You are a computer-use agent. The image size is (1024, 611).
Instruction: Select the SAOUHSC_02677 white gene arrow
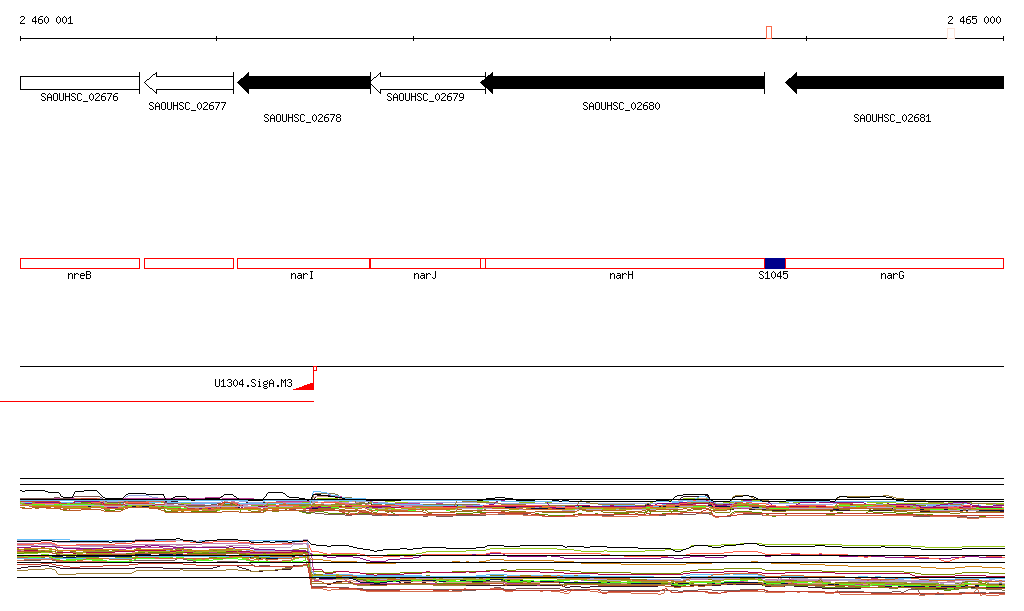coord(189,83)
